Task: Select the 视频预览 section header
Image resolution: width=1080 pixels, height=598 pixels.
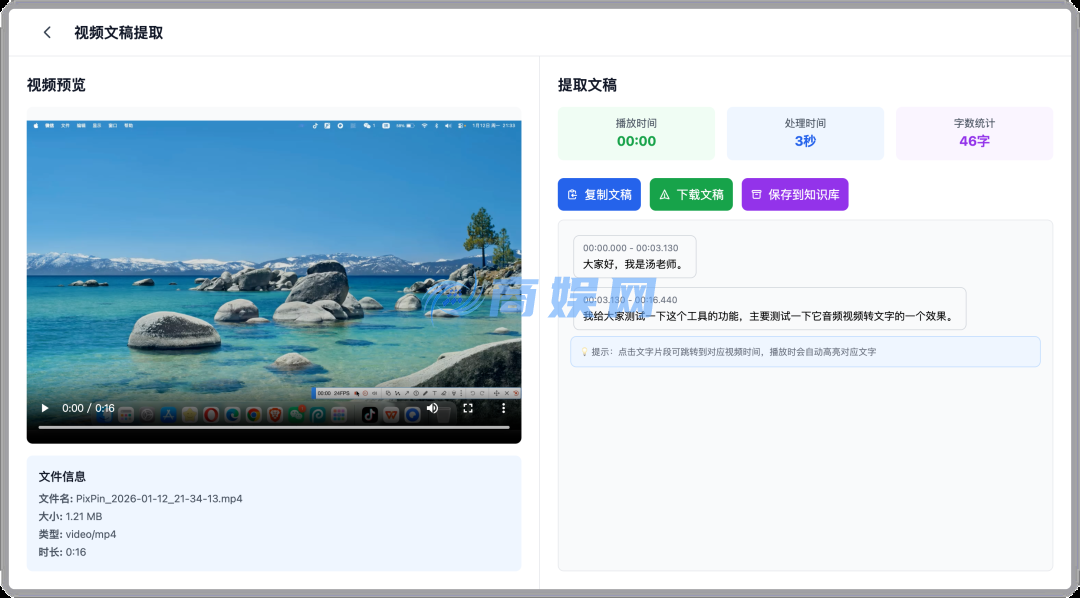Action: tap(56, 84)
